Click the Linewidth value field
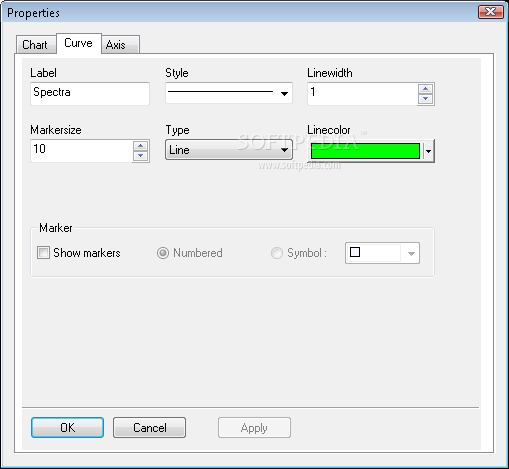The height and width of the screenshot is (469, 509). [362, 94]
